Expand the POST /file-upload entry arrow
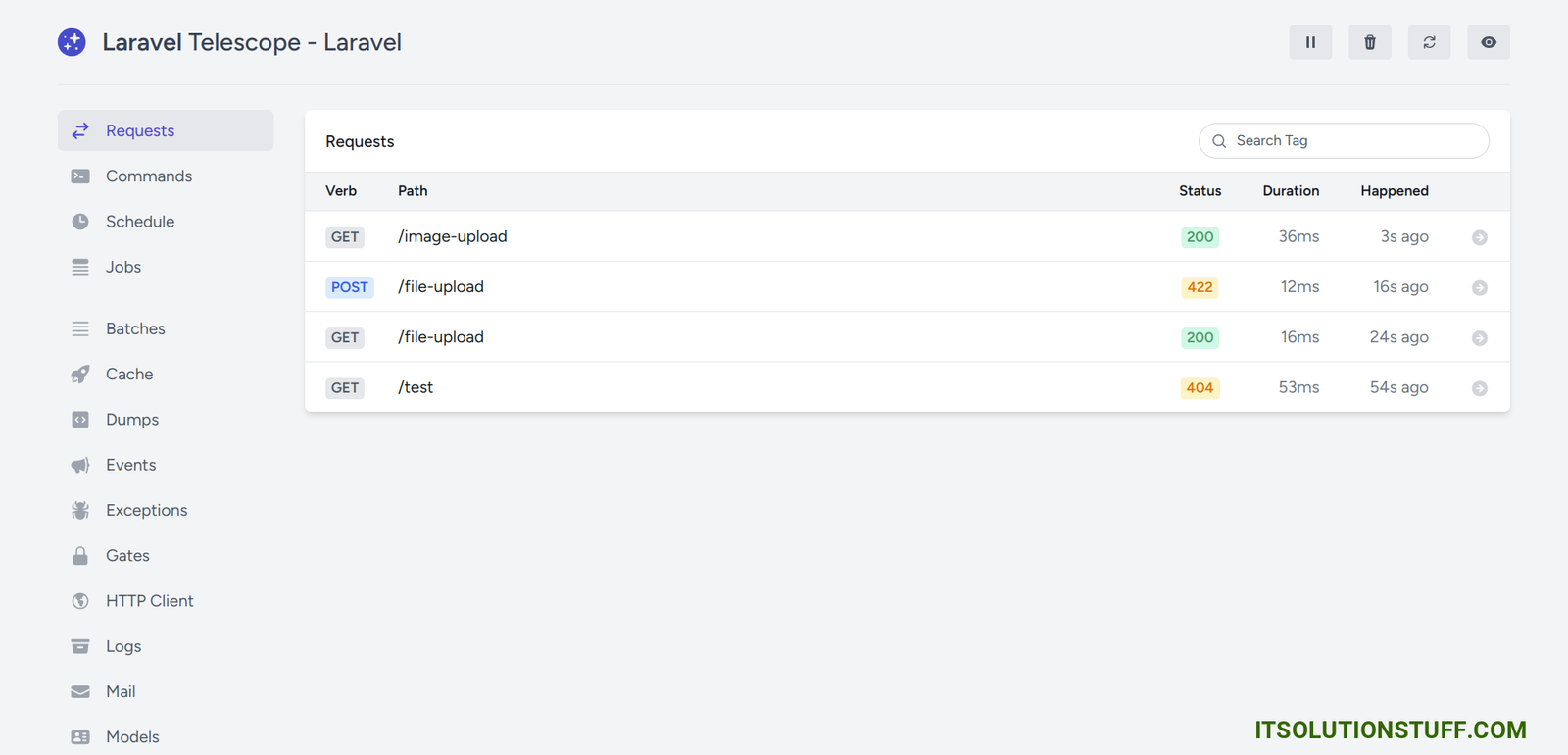Viewport: 1568px width, 755px height. tap(1480, 287)
